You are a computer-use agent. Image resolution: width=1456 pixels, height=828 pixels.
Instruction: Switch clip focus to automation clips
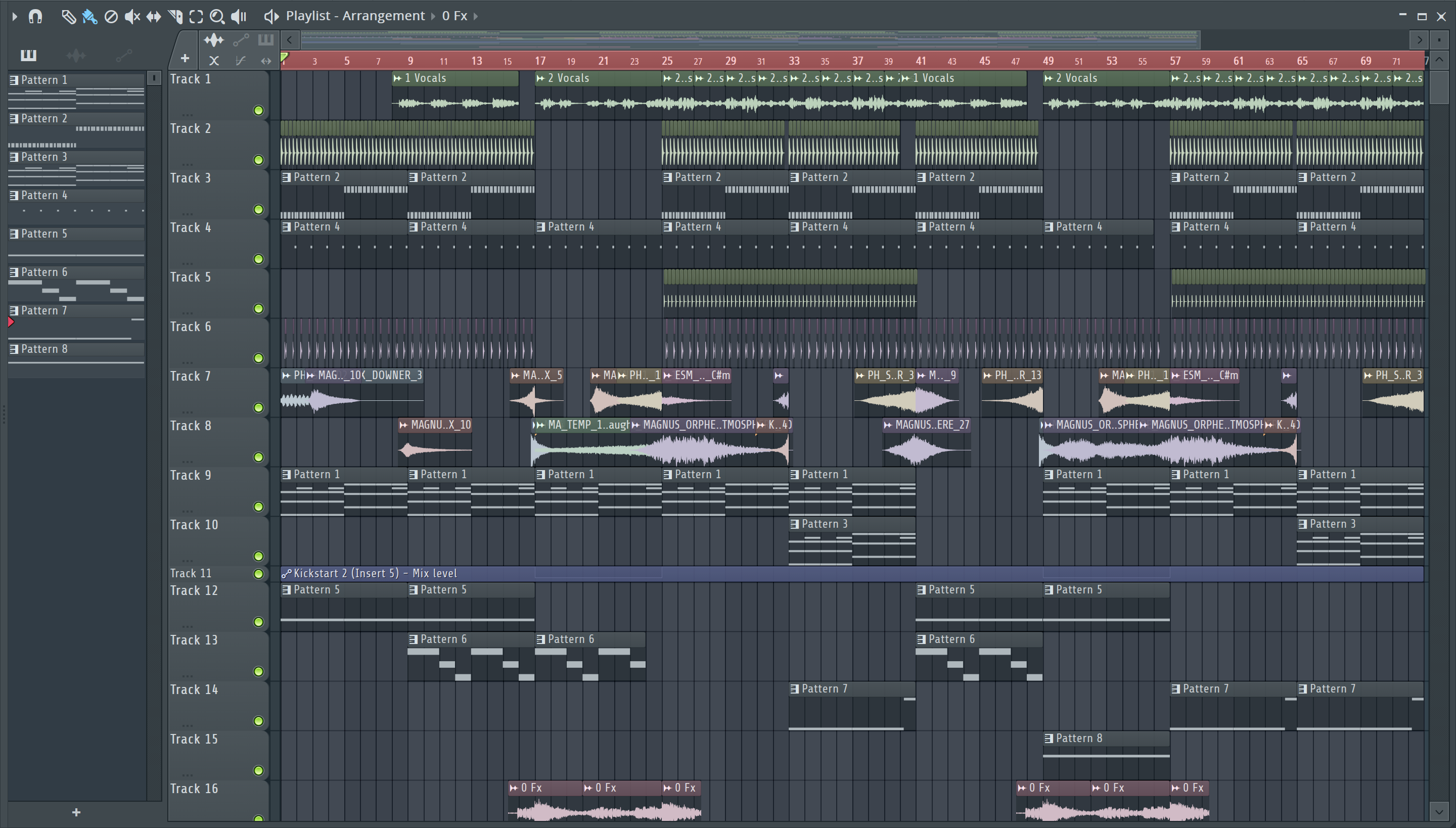click(241, 40)
